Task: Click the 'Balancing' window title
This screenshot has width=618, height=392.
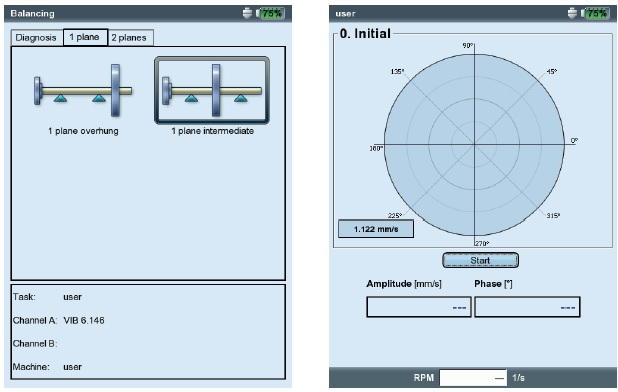Action: pos(32,13)
